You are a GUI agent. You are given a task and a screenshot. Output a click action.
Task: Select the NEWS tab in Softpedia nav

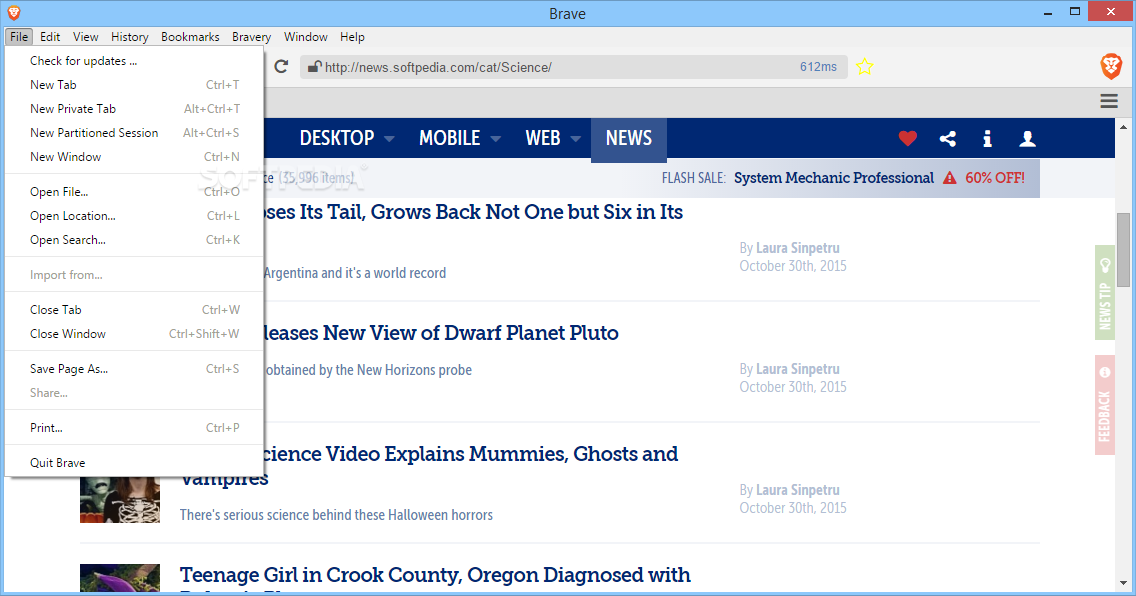point(629,138)
